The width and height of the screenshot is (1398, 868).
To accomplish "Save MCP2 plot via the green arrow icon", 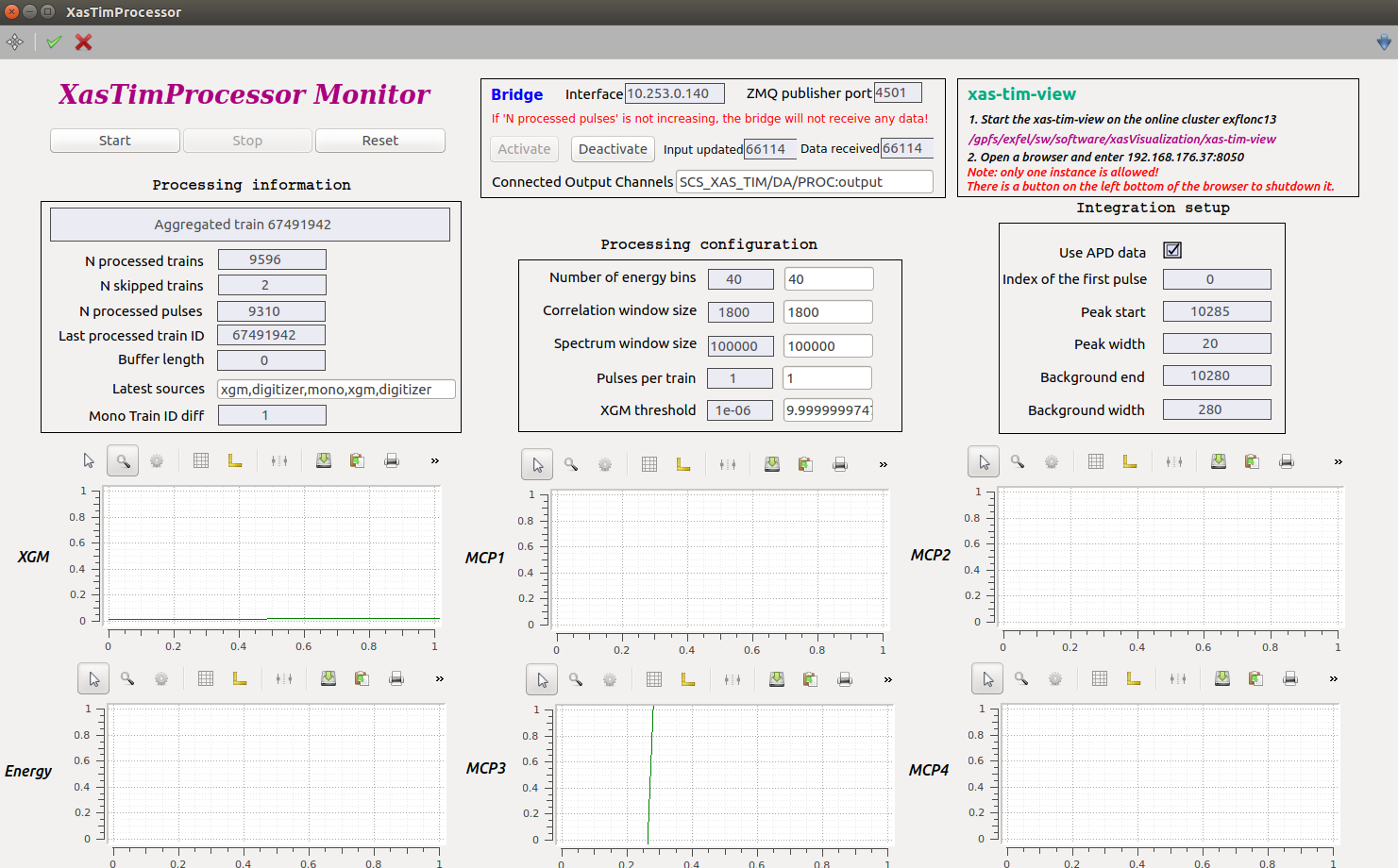I will click(1219, 461).
